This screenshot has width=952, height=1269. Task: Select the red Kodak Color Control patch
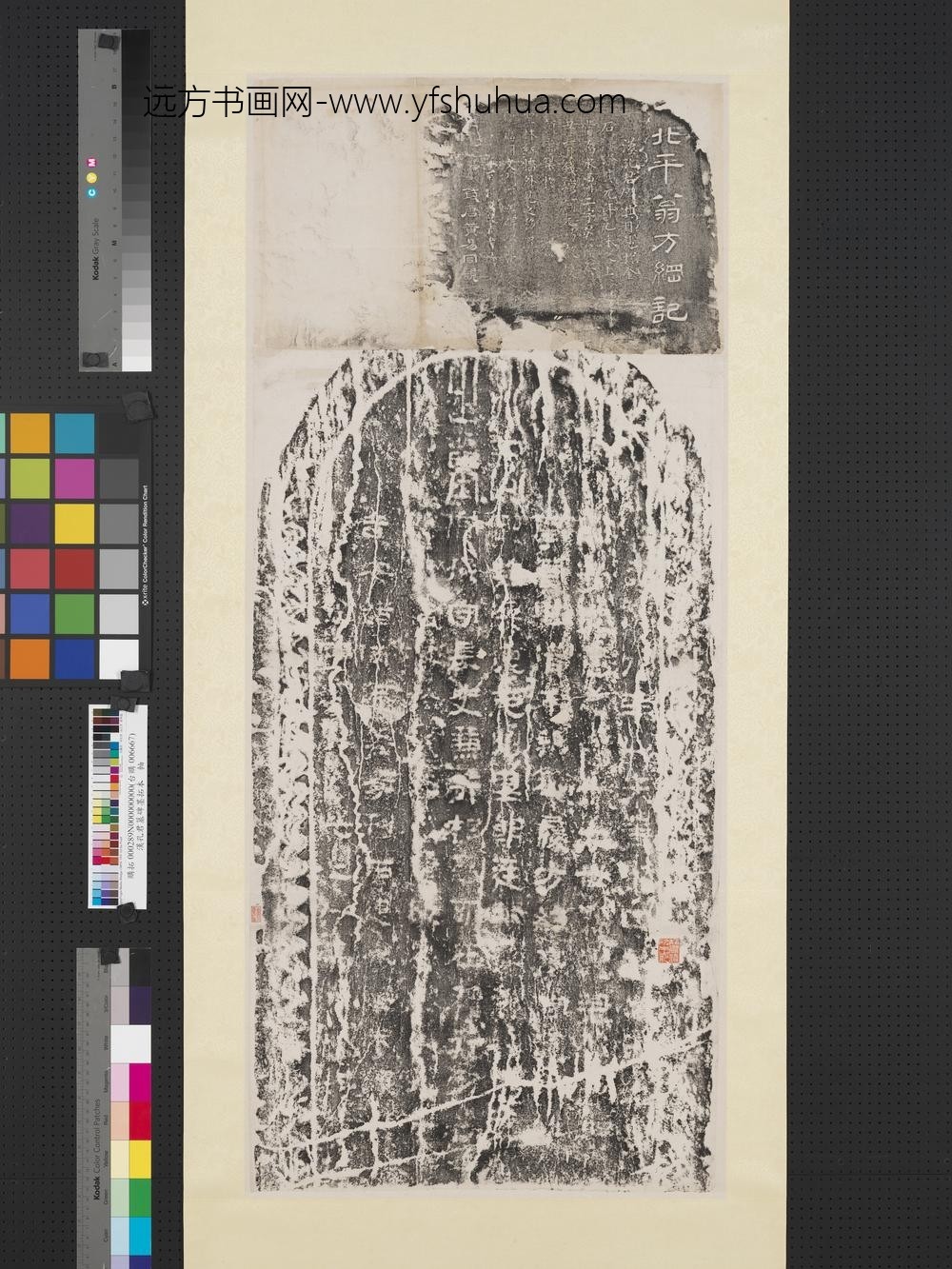pyautogui.click(x=139, y=1120)
